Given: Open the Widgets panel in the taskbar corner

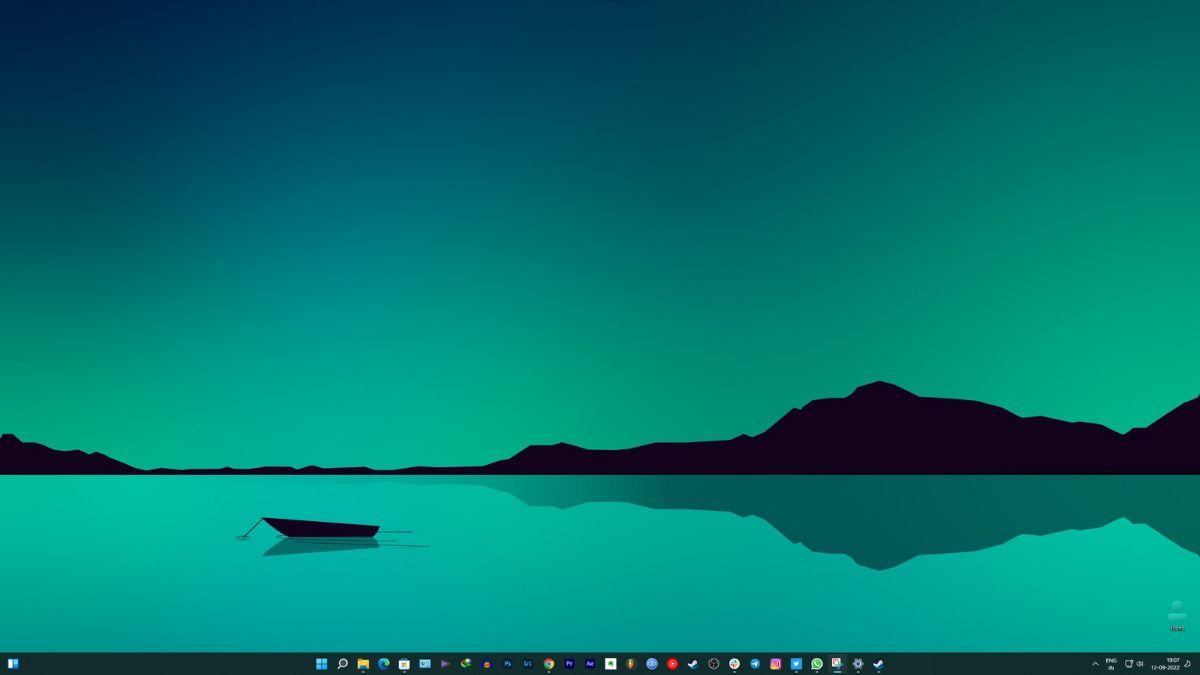Looking at the screenshot, I should pos(13,664).
